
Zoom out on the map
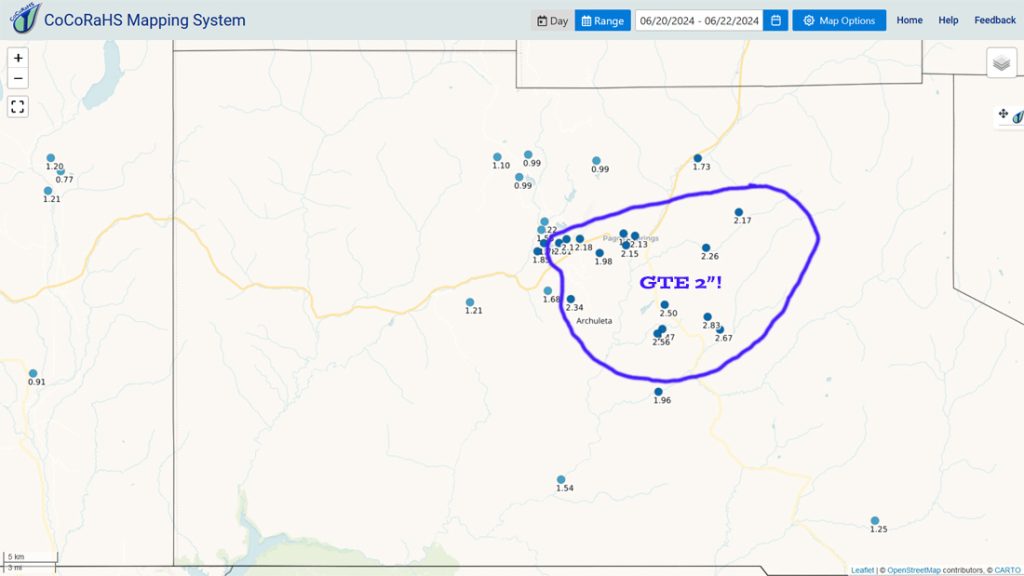[x=18, y=79]
